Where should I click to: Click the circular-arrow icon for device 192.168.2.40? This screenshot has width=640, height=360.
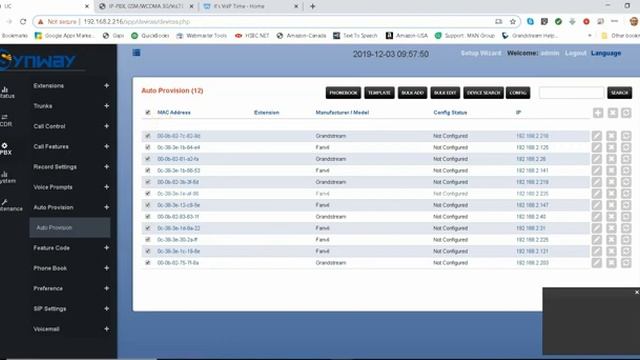pyautogui.click(x=626, y=217)
